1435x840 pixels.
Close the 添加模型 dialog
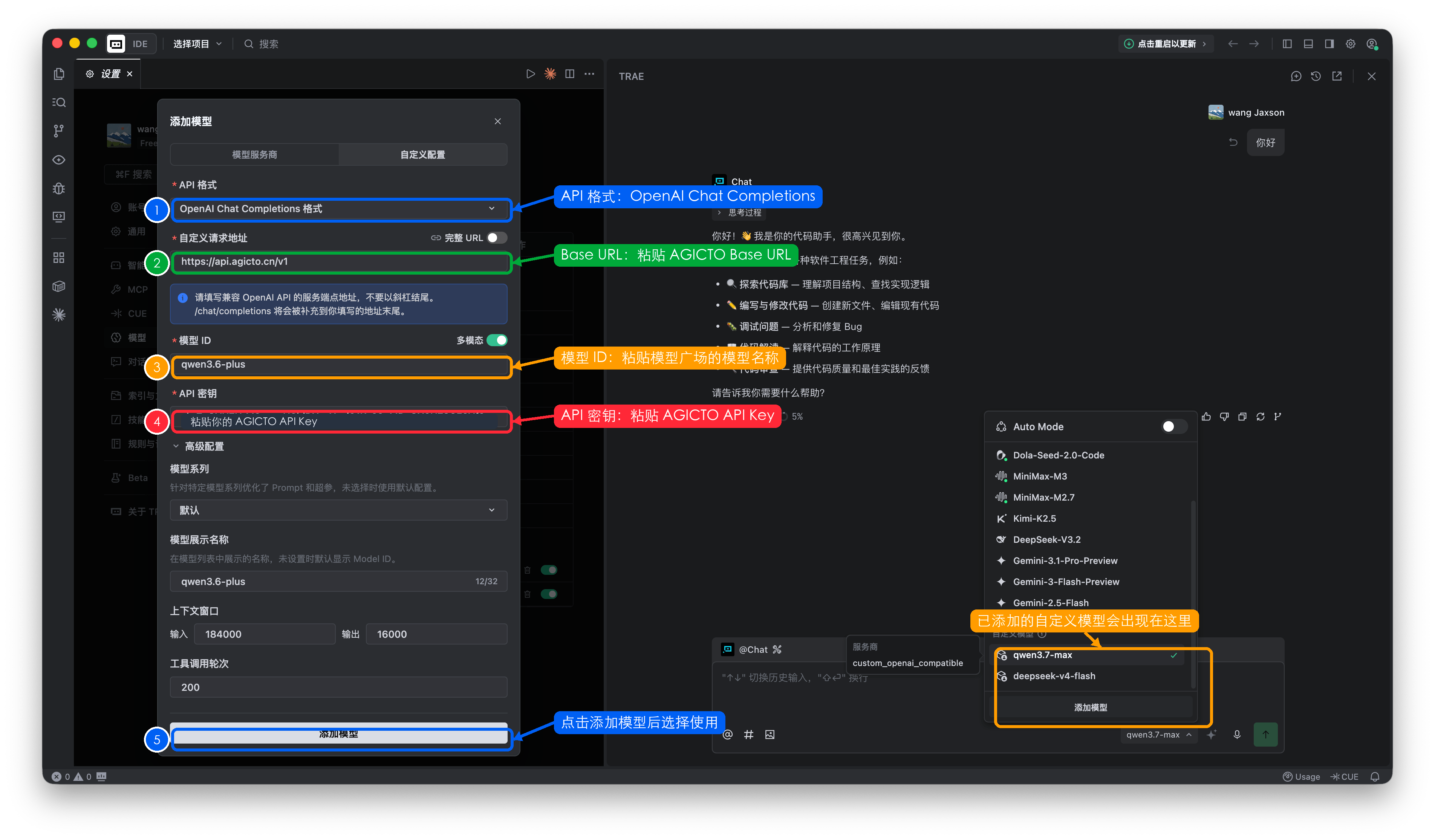point(498,121)
